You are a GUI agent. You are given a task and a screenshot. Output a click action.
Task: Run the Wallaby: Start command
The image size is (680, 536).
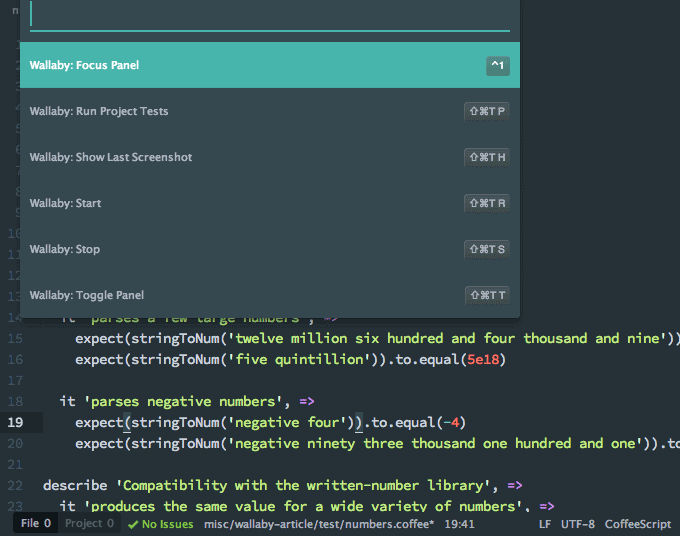270,203
